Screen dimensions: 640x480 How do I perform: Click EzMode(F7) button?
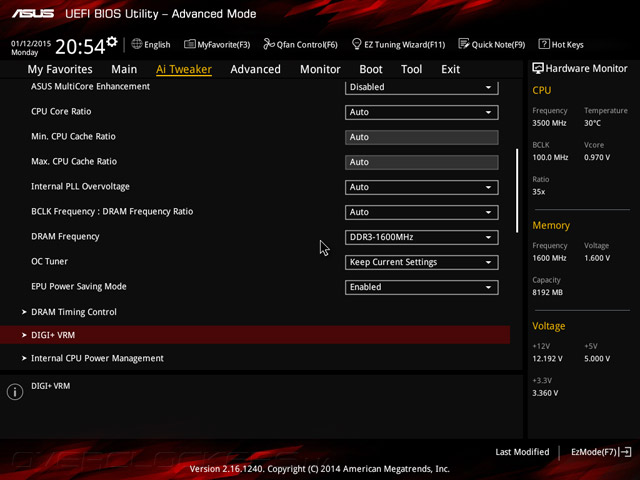[601, 452]
